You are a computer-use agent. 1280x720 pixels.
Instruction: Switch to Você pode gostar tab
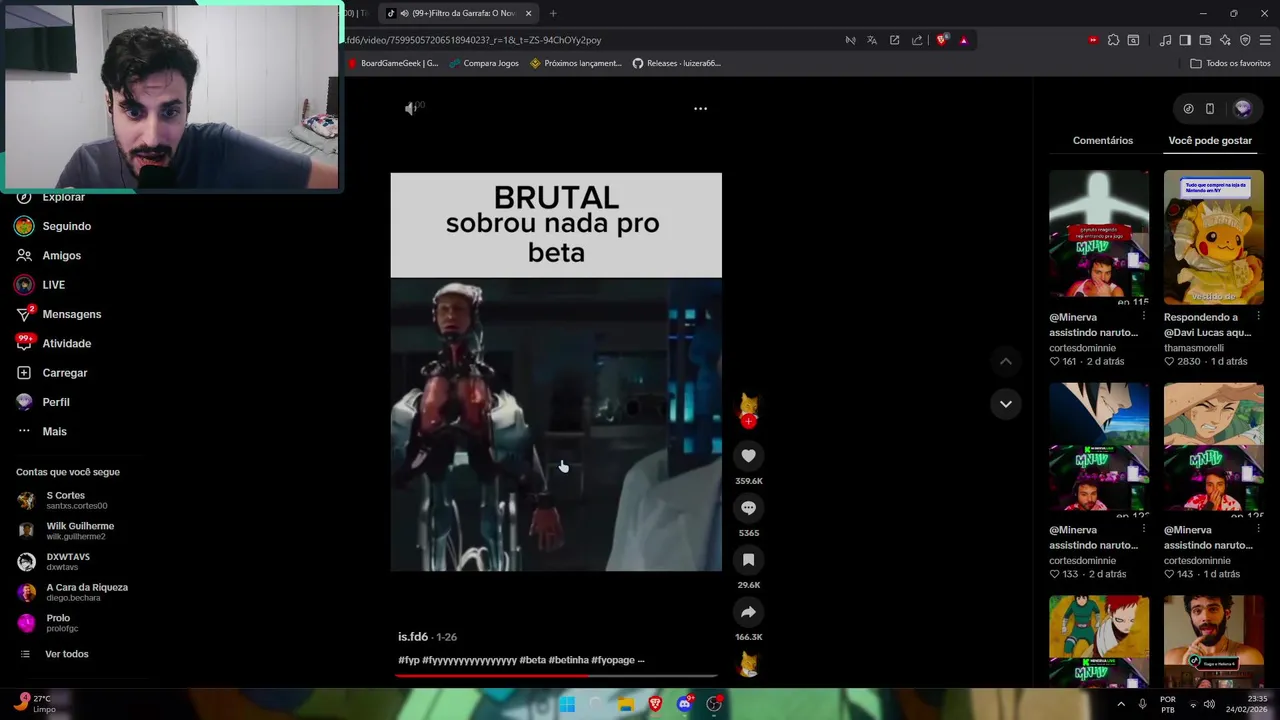point(1210,140)
